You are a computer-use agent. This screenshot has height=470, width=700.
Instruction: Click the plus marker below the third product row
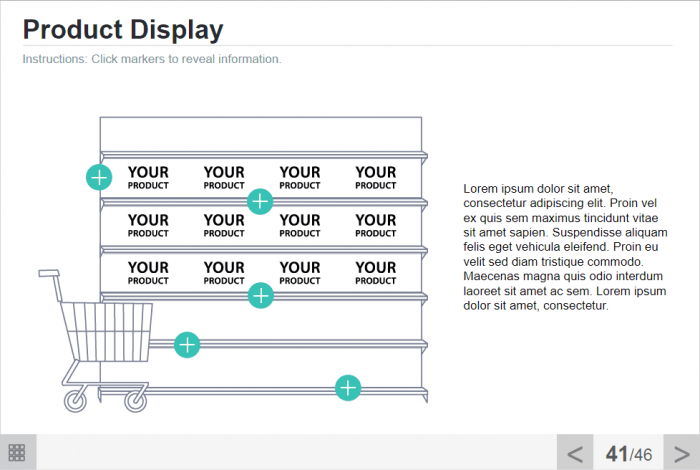261,295
